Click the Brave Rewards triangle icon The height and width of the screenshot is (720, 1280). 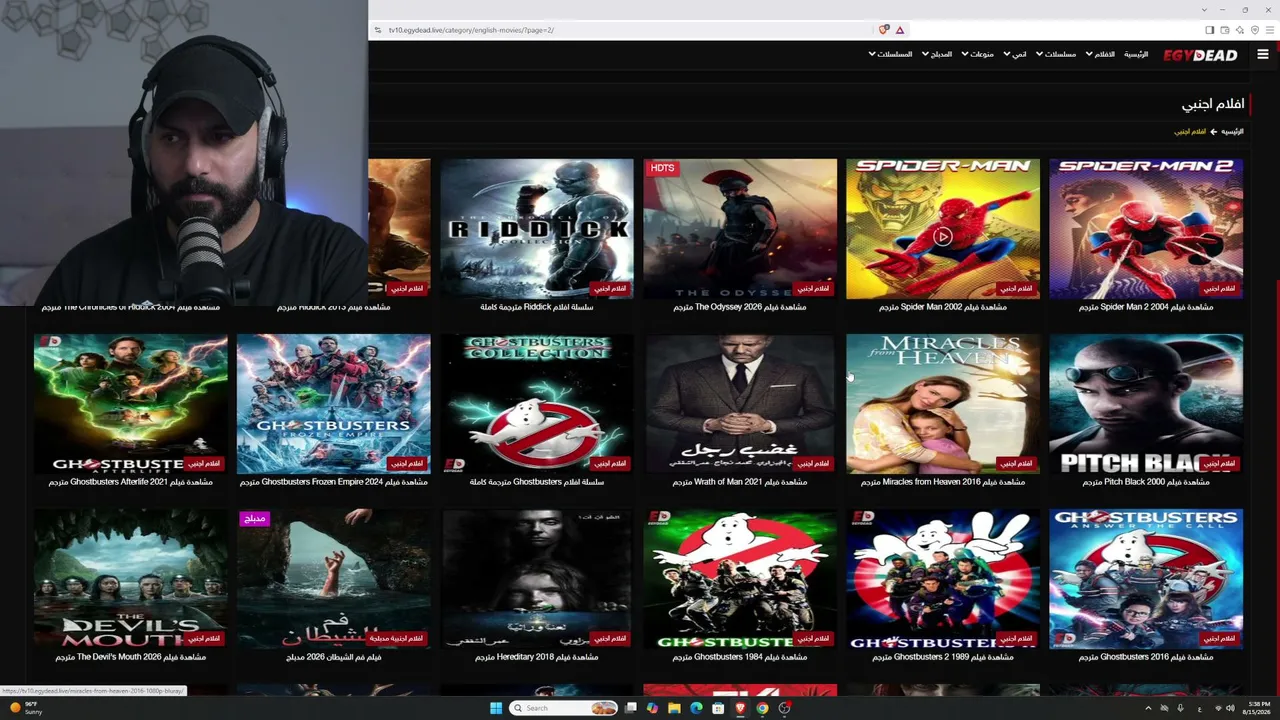coord(900,30)
